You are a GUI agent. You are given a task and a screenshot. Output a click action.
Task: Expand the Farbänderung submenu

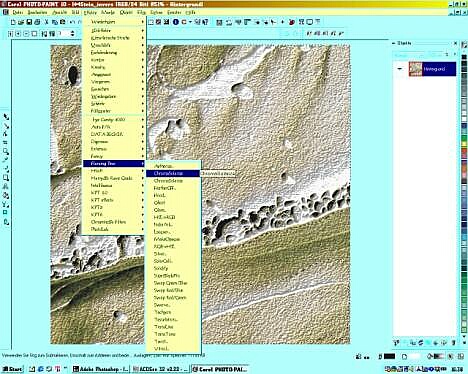click(x=113, y=52)
